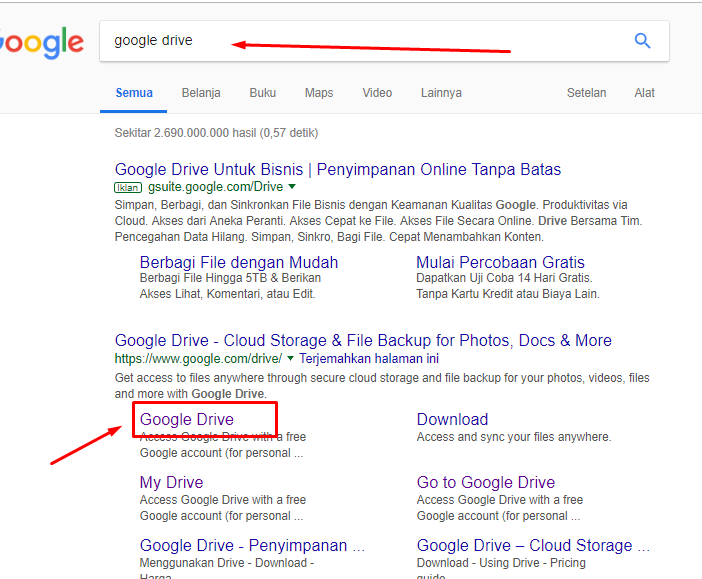The height and width of the screenshot is (579, 702).
Task: Open the Video results tab
Action: click(x=377, y=93)
